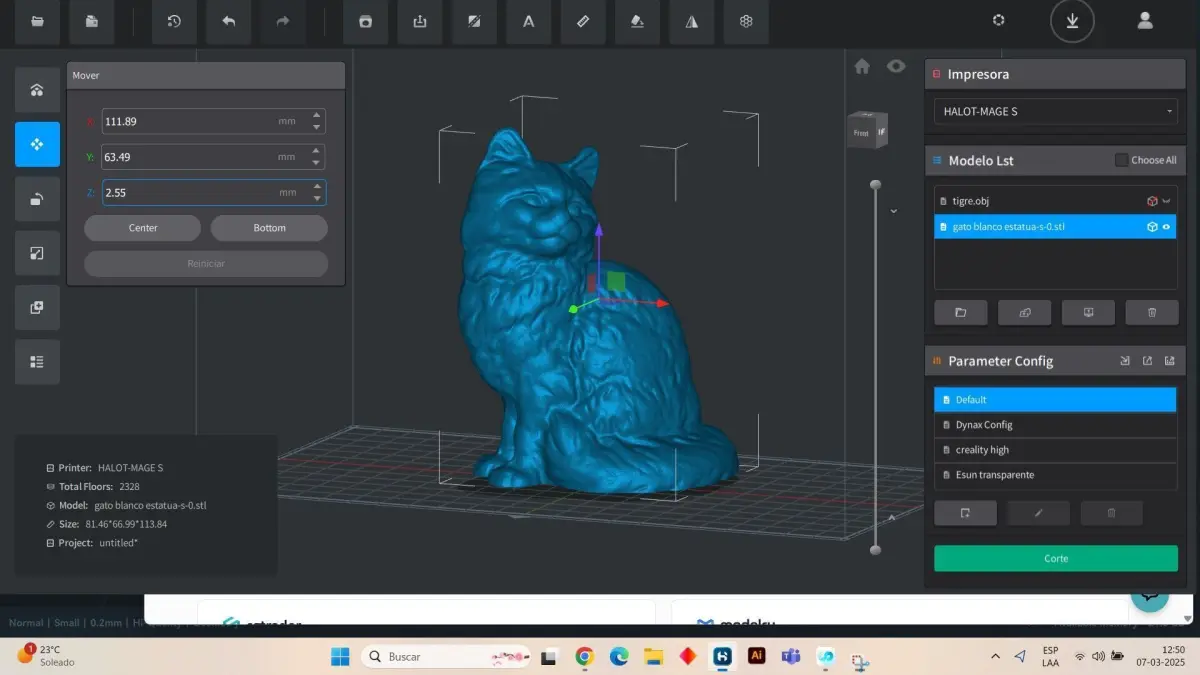The height and width of the screenshot is (675, 1200).
Task: Reset view with the home icon
Action: click(862, 66)
